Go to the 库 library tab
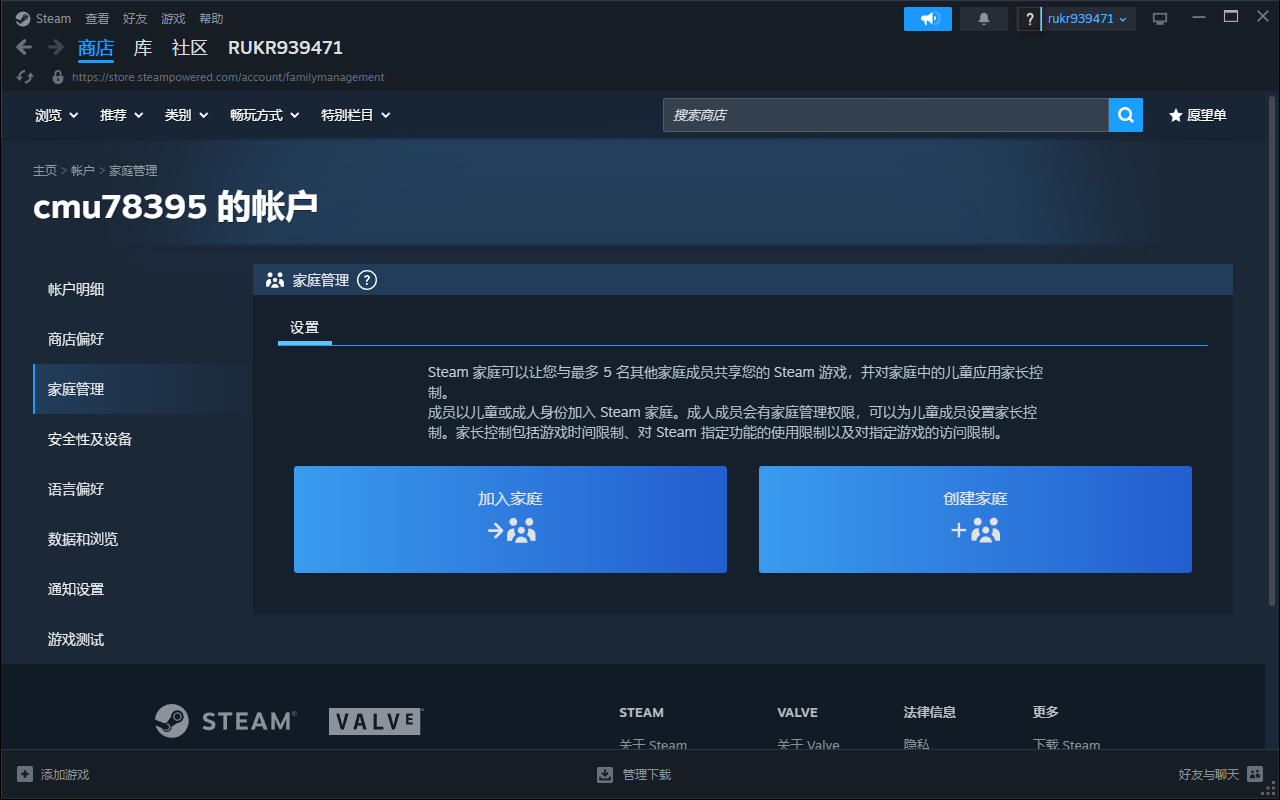This screenshot has height=800, width=1280. pyautogui.click(x=143, y=48)
